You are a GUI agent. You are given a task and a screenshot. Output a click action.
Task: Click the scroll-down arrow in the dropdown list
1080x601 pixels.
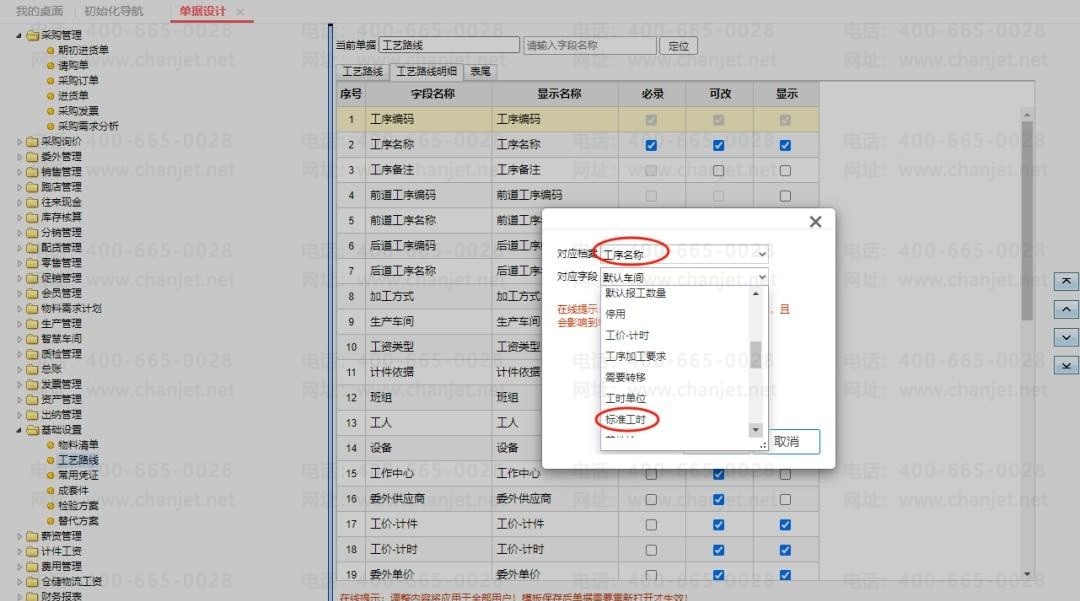click(756, 430)
